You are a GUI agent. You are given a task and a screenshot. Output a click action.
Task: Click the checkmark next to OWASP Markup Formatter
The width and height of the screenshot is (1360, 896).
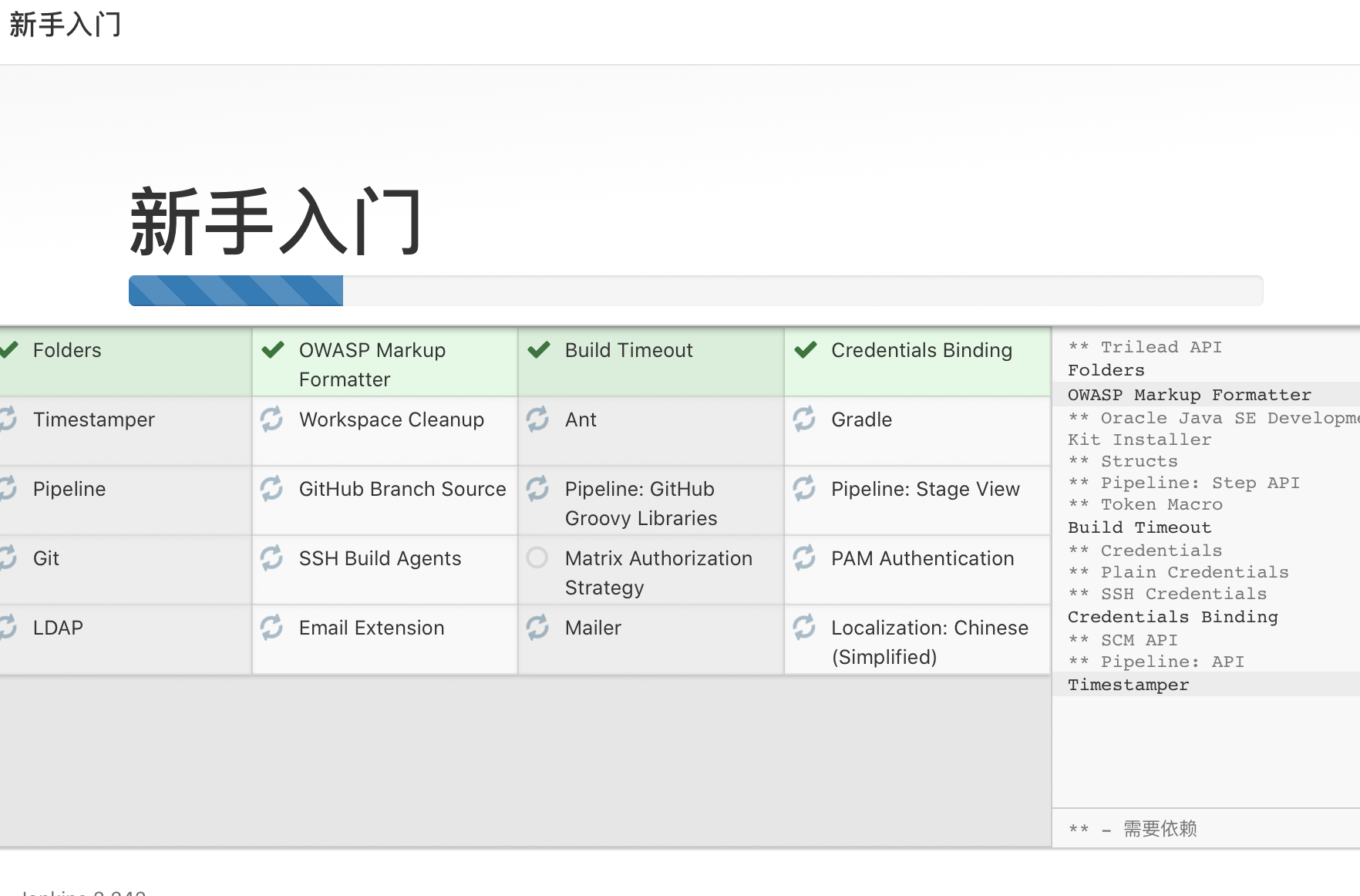pos(273,350)
